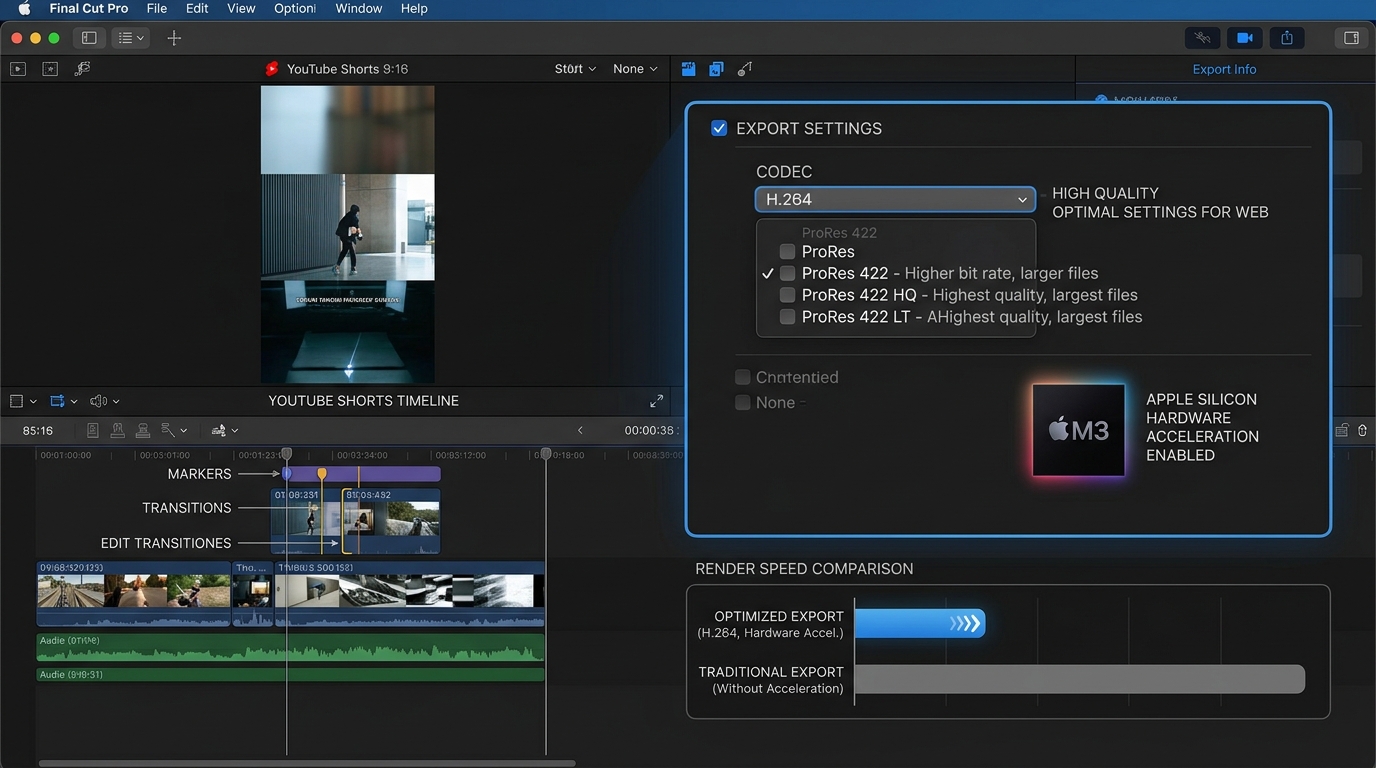Select the connected clip labeled 01:08:381
Image resolution: width=1376 pixels, height=768 pixels.
tap(306, 521)
